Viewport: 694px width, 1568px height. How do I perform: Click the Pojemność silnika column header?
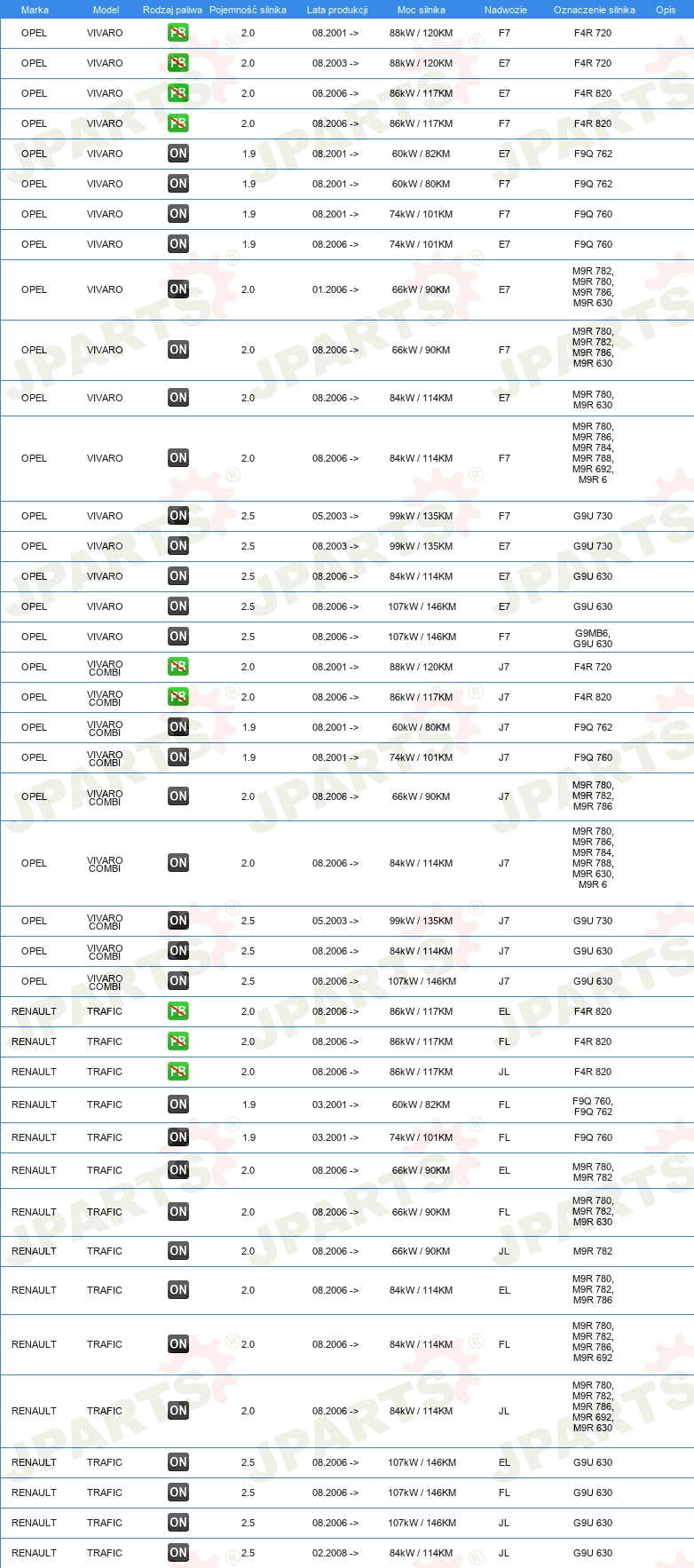[x=248, y=10]
